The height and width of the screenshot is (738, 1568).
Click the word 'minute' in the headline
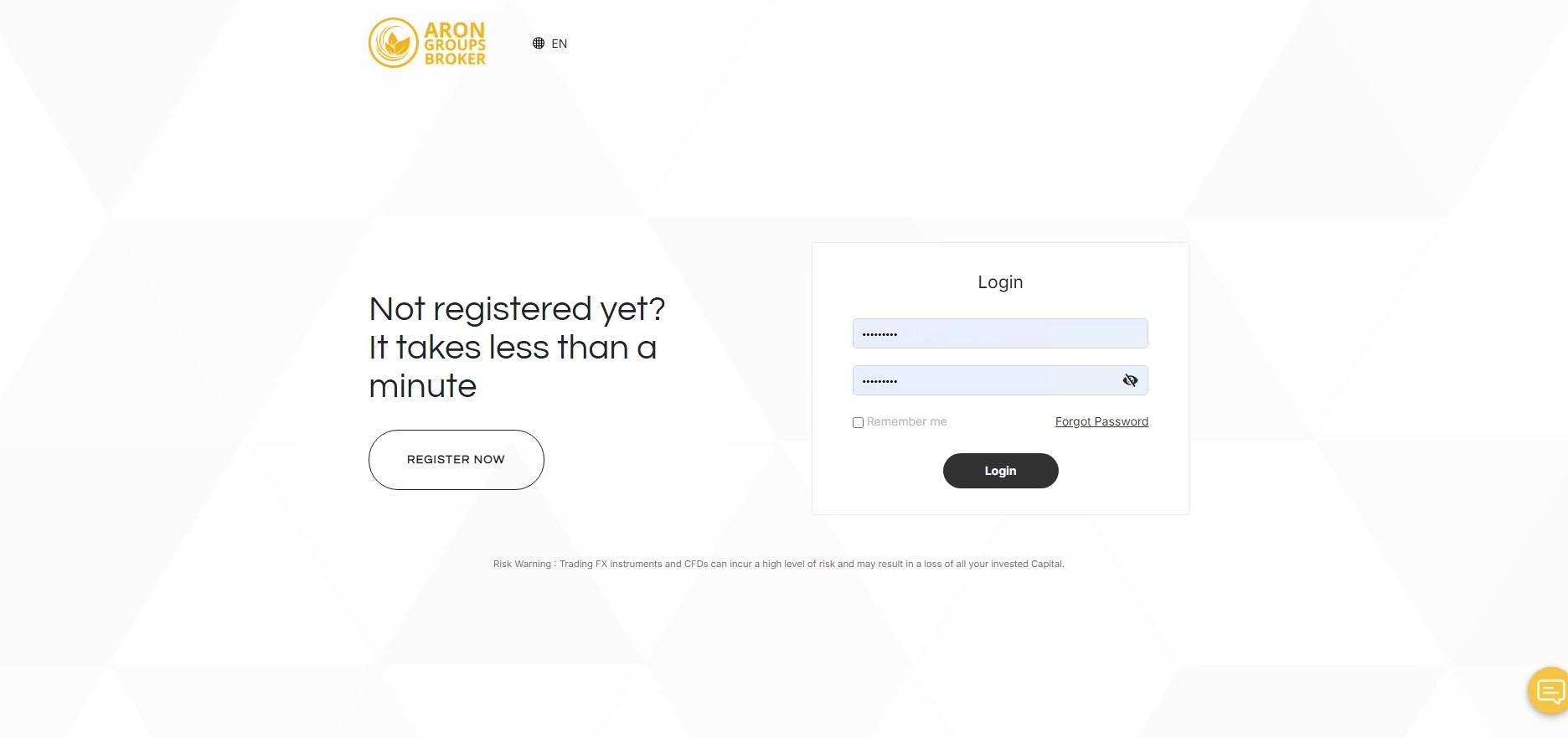click(x=423, y=386)
